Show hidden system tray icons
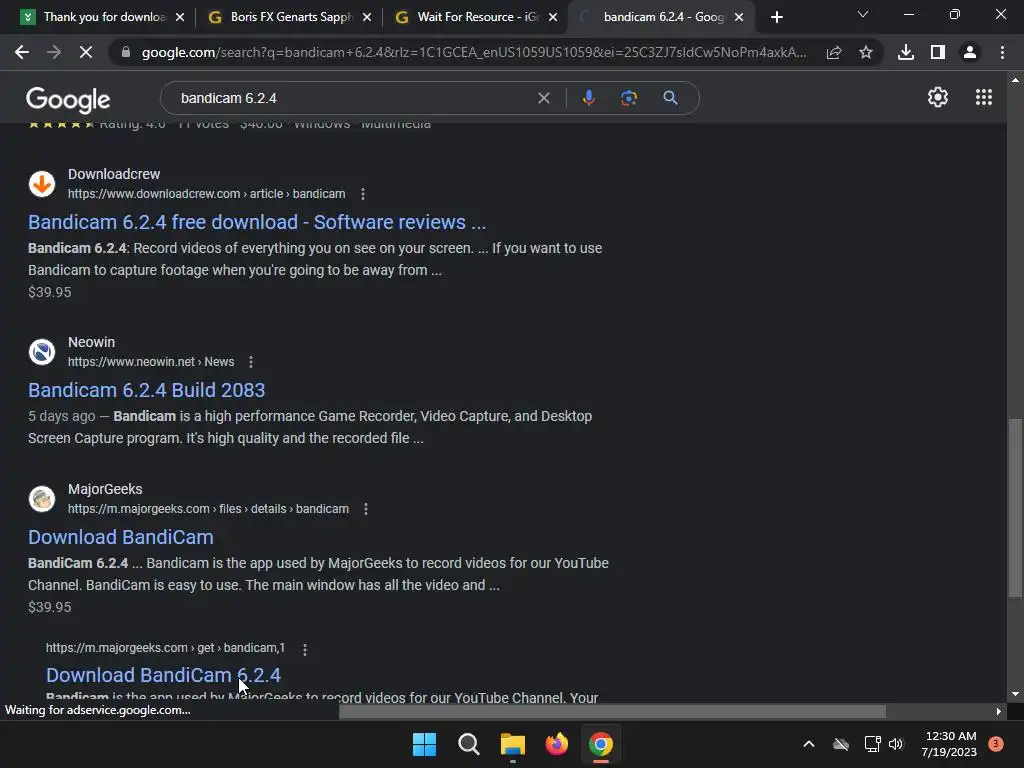1024x768 pixels. tap(808, 744)
